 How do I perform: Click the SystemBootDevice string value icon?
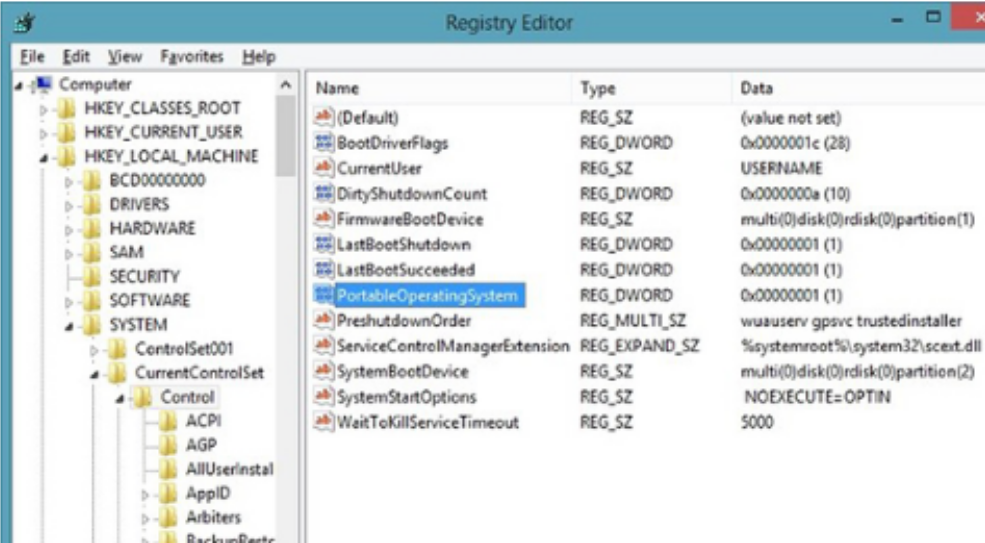(x=323, y=372)
